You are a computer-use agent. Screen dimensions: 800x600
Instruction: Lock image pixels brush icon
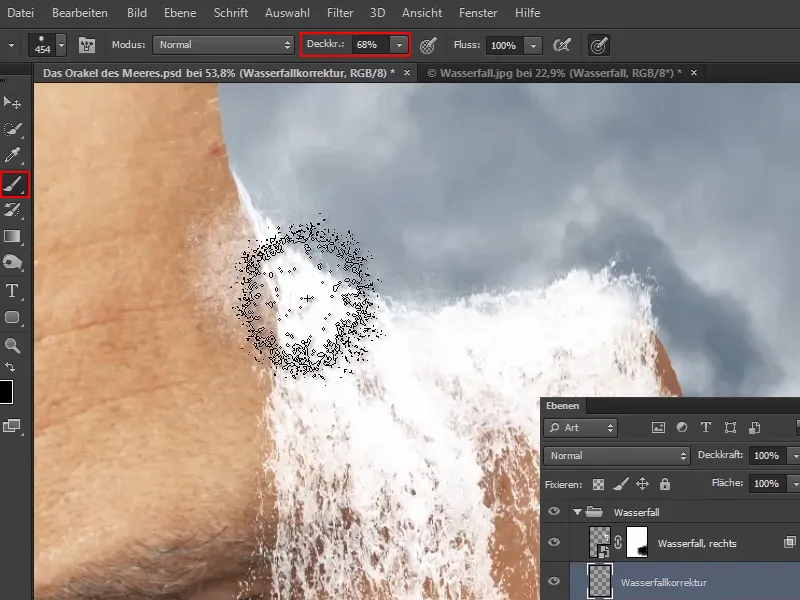(620, 484)
